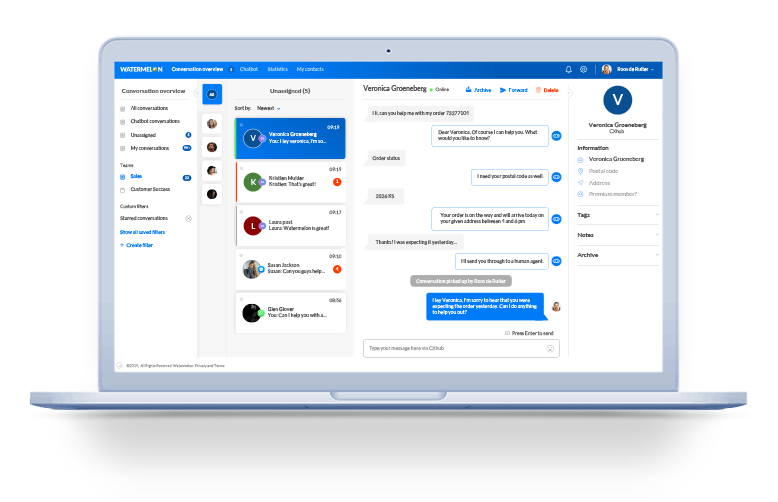Click the 'Create filter' link
The image size is (778, 502).
(x=139, y=245)
